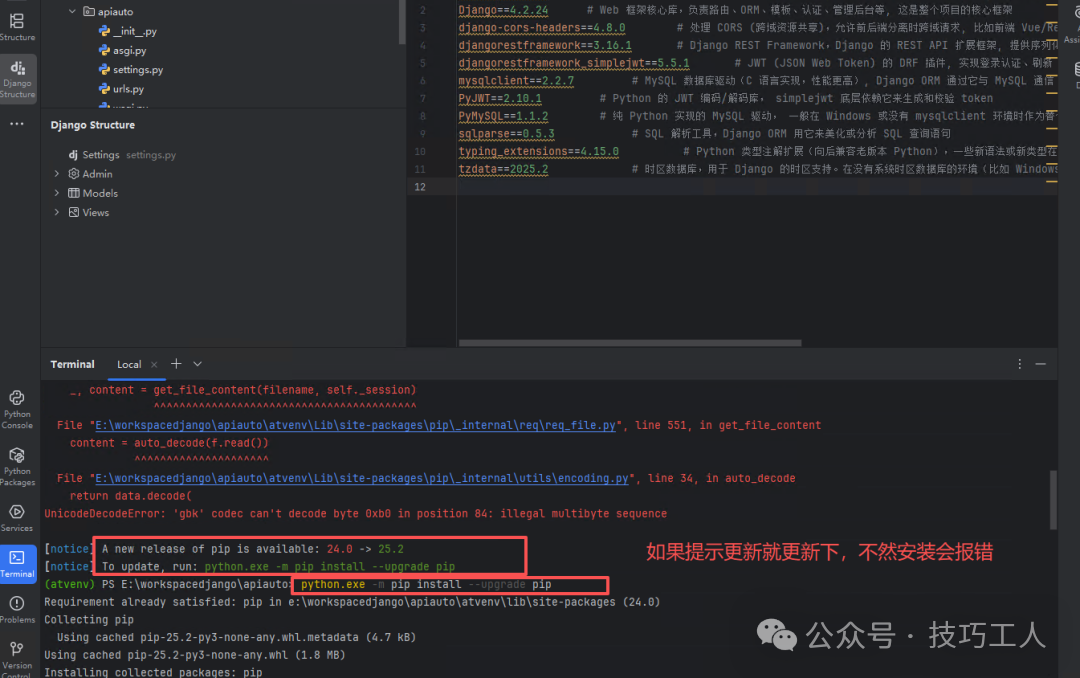
Task: Click the Django==4.2.24 requirement line
Action: [x=503, y=10]
